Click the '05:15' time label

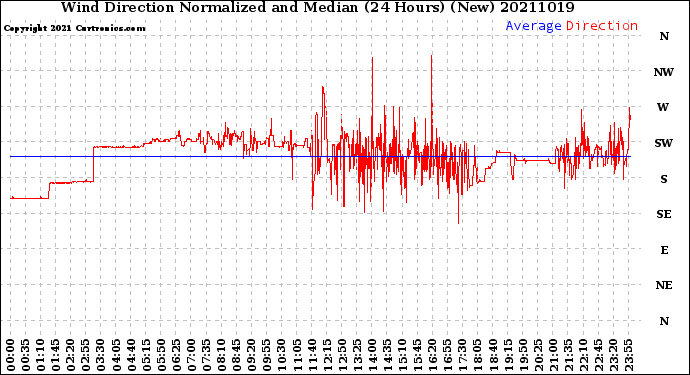click(146, 355)
